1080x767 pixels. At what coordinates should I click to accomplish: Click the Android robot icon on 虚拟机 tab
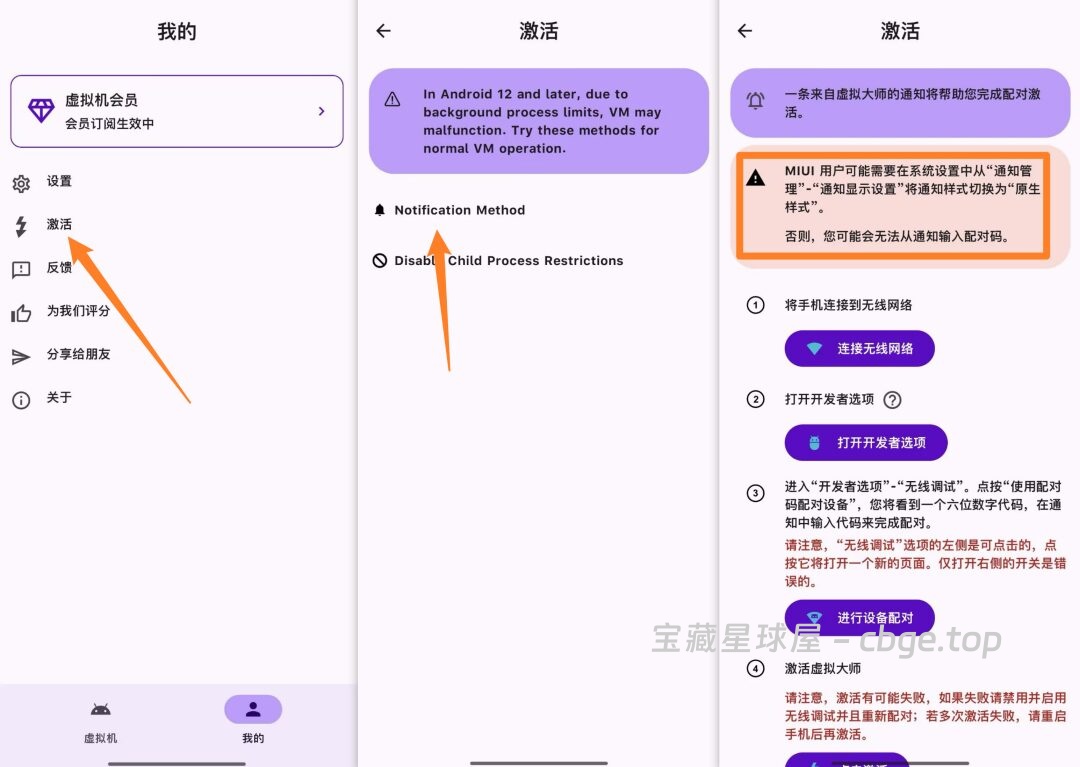point(101,710)
